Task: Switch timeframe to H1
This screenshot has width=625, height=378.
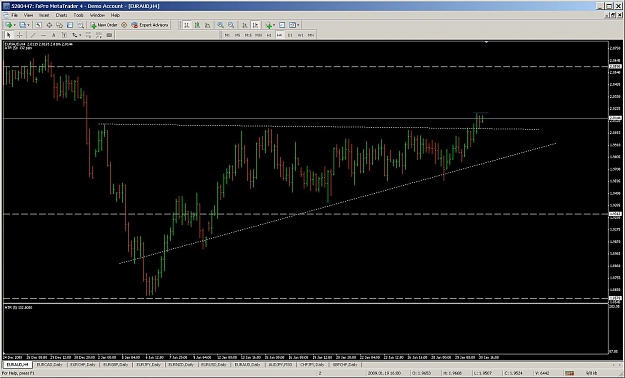Action: click(x=269, y=35)
